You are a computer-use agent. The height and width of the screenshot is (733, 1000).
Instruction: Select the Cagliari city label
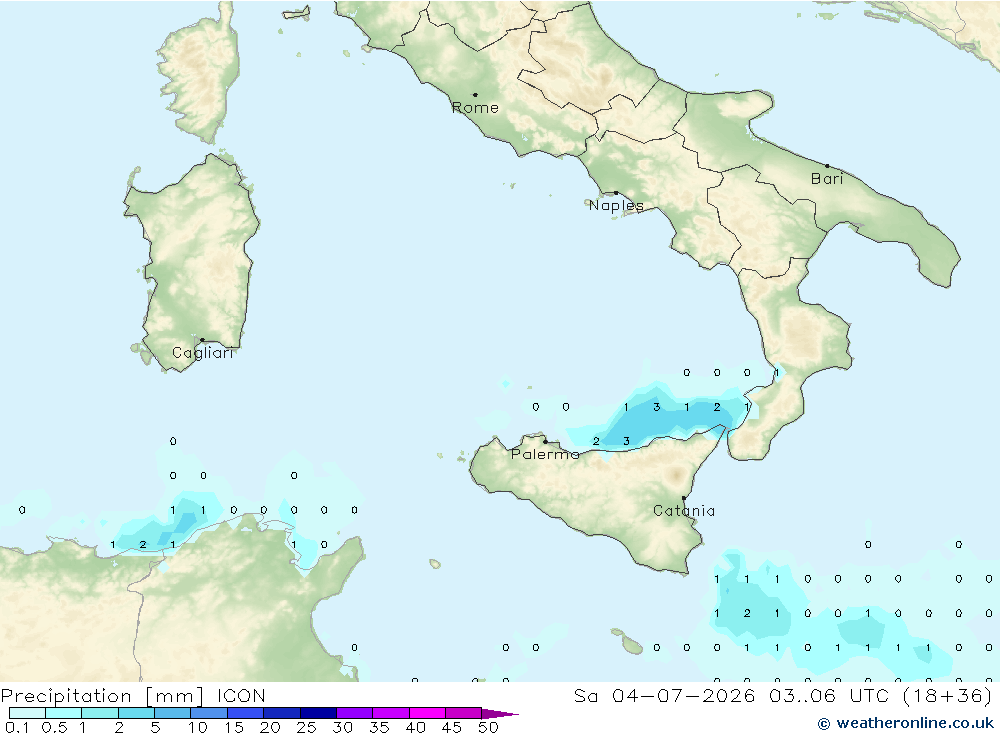click(x=203, y=353)
